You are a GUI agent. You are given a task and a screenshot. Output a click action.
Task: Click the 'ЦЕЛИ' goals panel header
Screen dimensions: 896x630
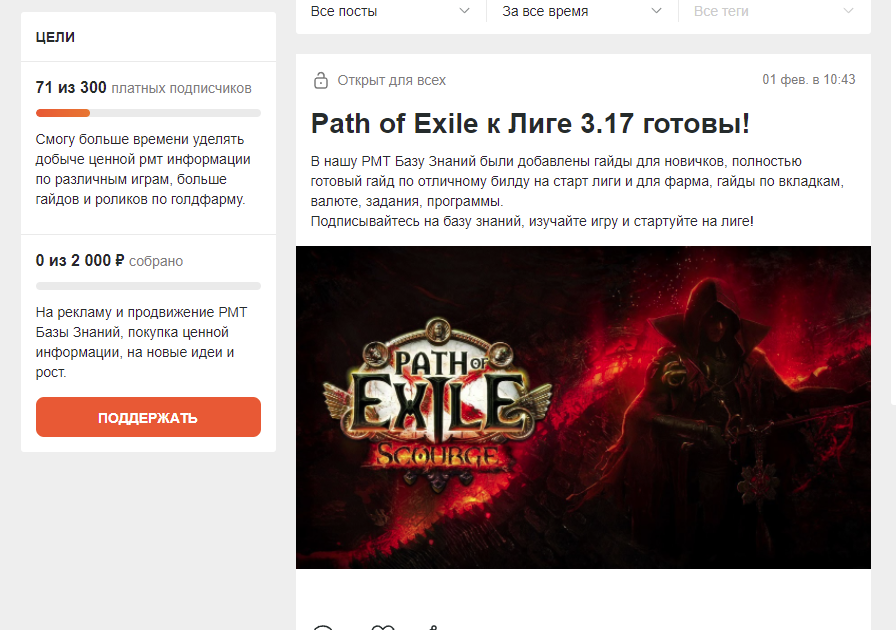[55, 37]
